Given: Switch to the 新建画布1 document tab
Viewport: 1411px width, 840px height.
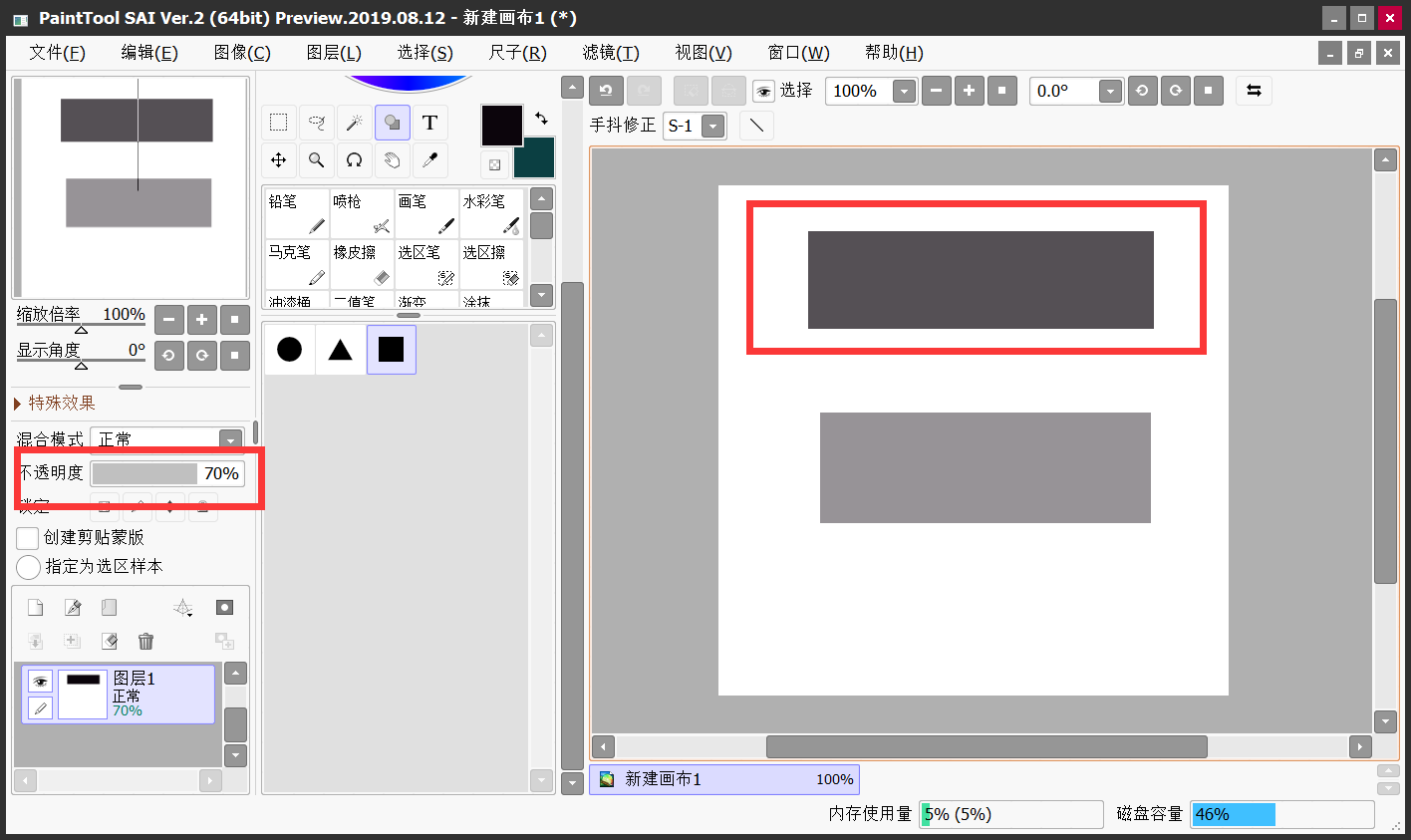Looking at the screenshot, I should (724, 779).
